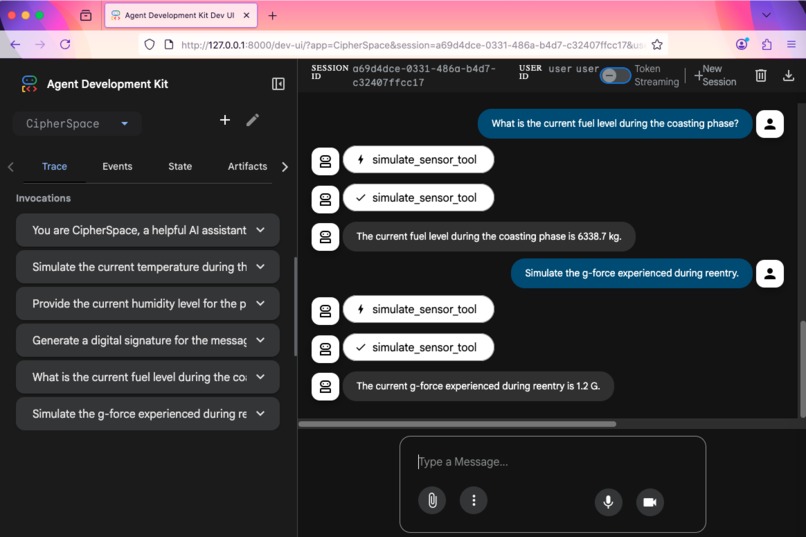
Task: Click the Agent Development Kit logo
Action: pyautogui.click(x=29, y=84)
